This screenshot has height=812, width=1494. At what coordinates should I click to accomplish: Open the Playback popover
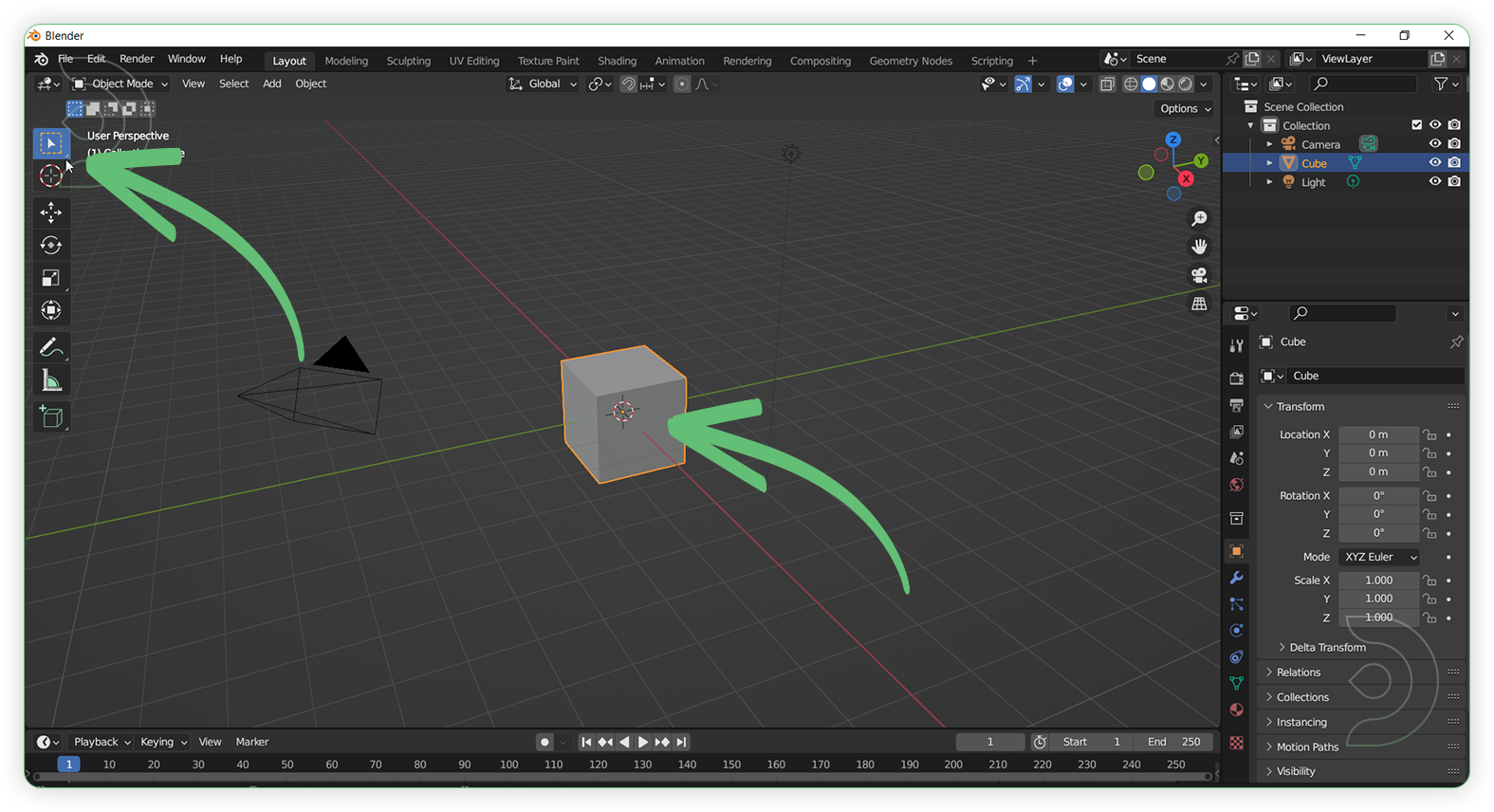[x=101, y=743]
